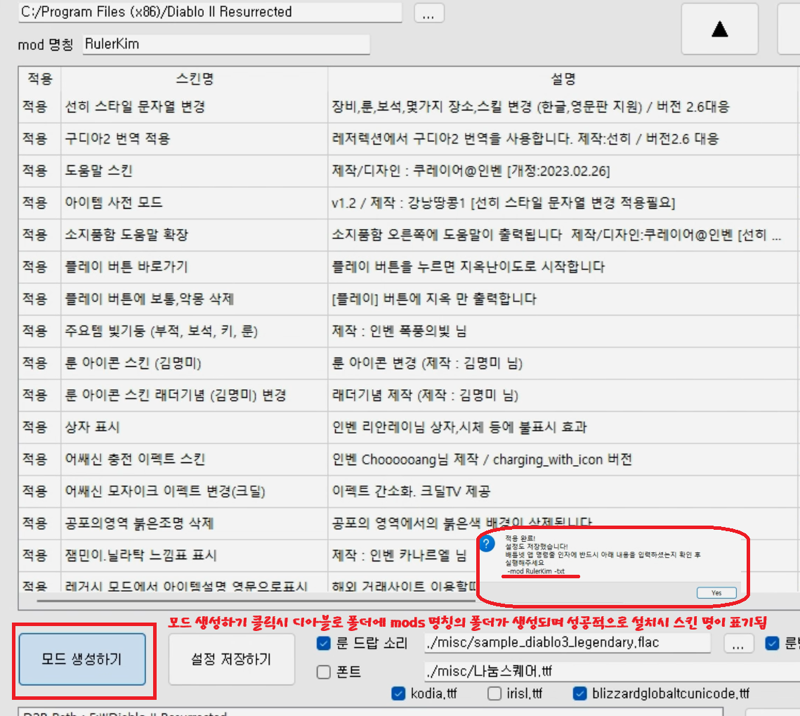This screenshot has height=716, width=800.
Task: Select the 공포의영역 붉은조명 삭제 skin
Action: 139,523
